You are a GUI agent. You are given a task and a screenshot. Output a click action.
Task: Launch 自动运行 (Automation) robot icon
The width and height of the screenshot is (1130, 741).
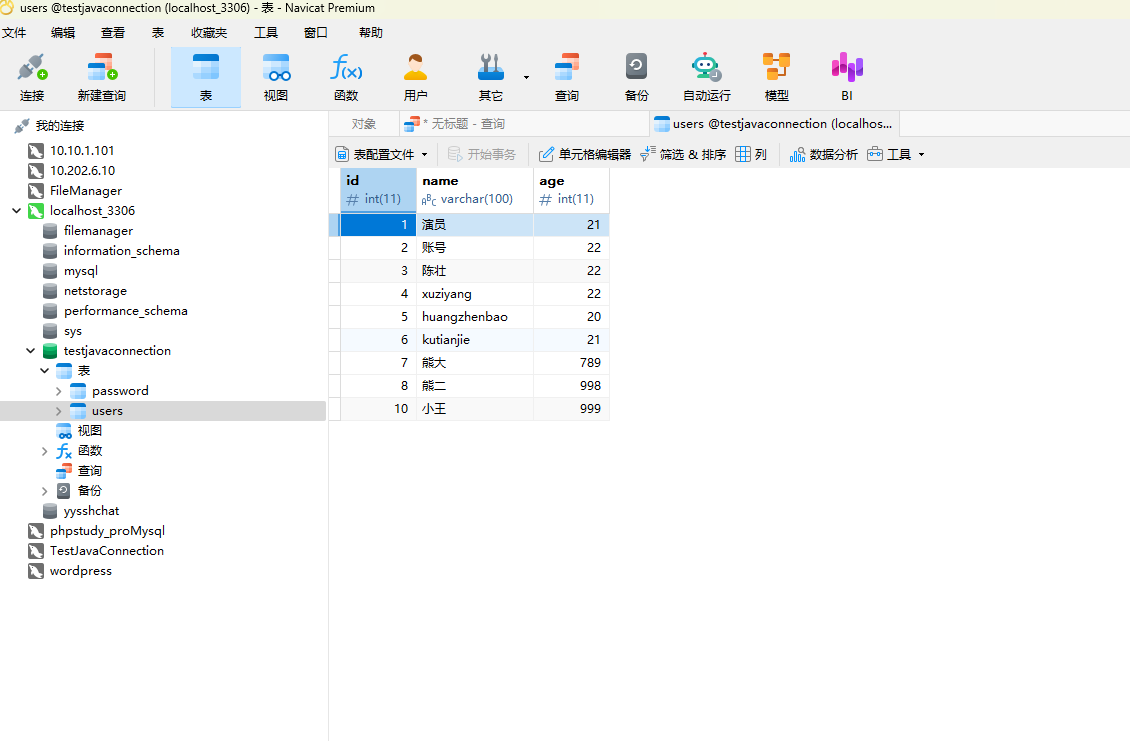pyautogui.click(x=706, y=77)
